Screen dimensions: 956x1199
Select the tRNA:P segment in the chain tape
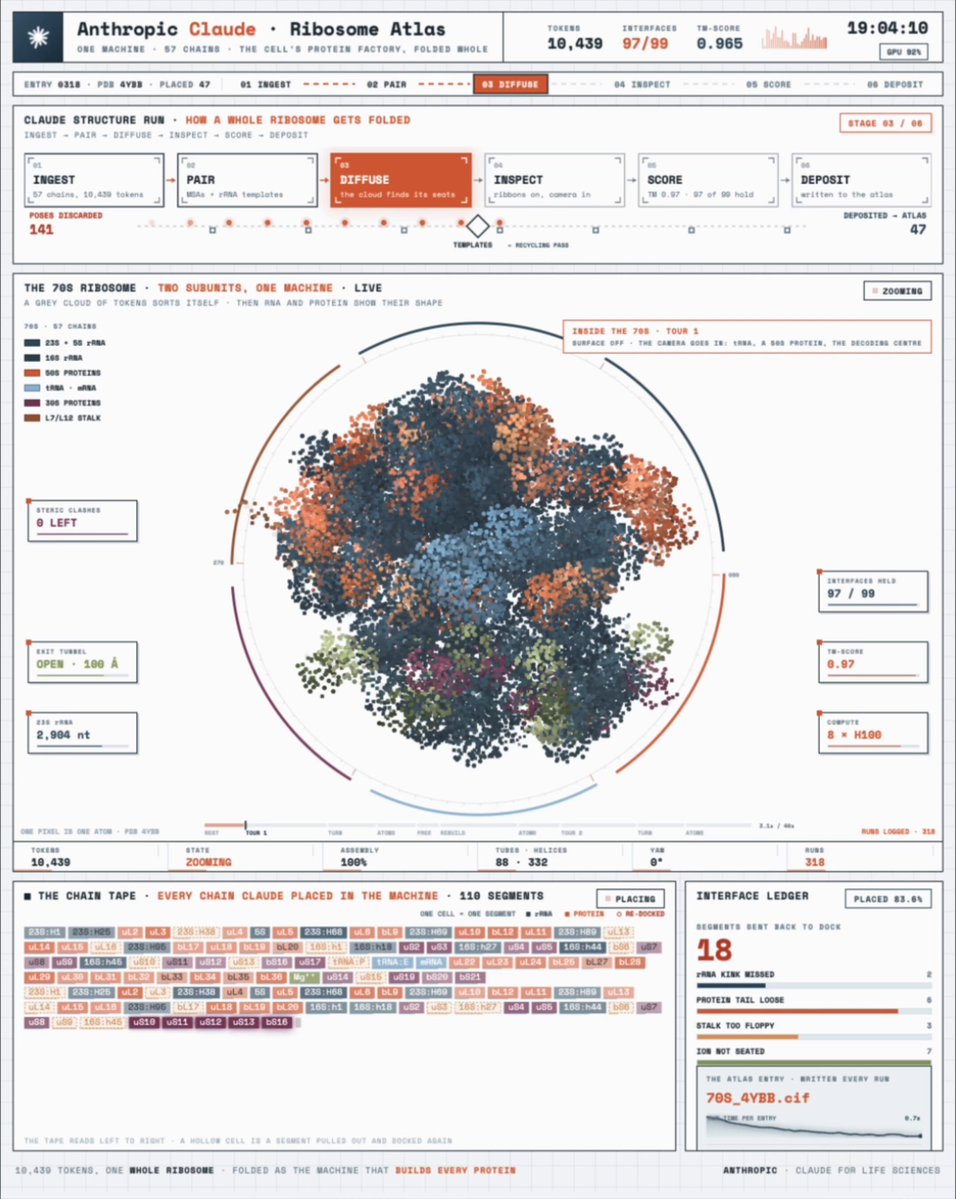pyautogui.click(x=350, y=962)
